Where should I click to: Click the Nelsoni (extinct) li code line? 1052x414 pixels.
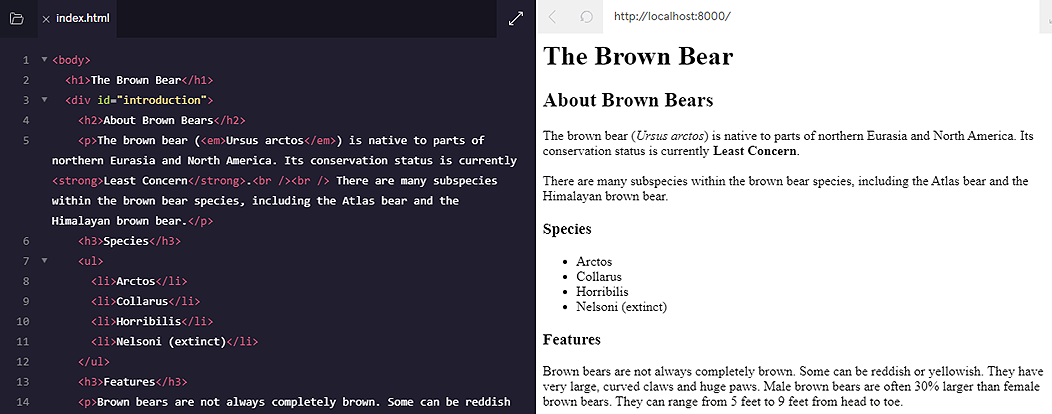174,342
